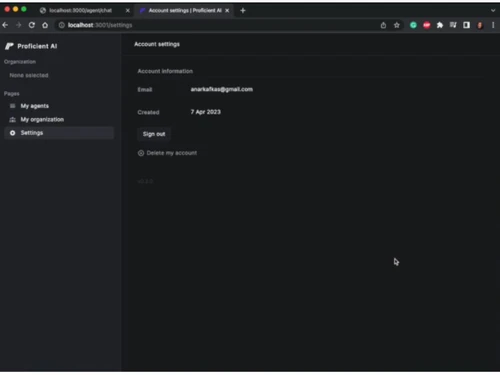Go back in browser history
Viewport: 500px width, 375px height.
pos(5,25)
